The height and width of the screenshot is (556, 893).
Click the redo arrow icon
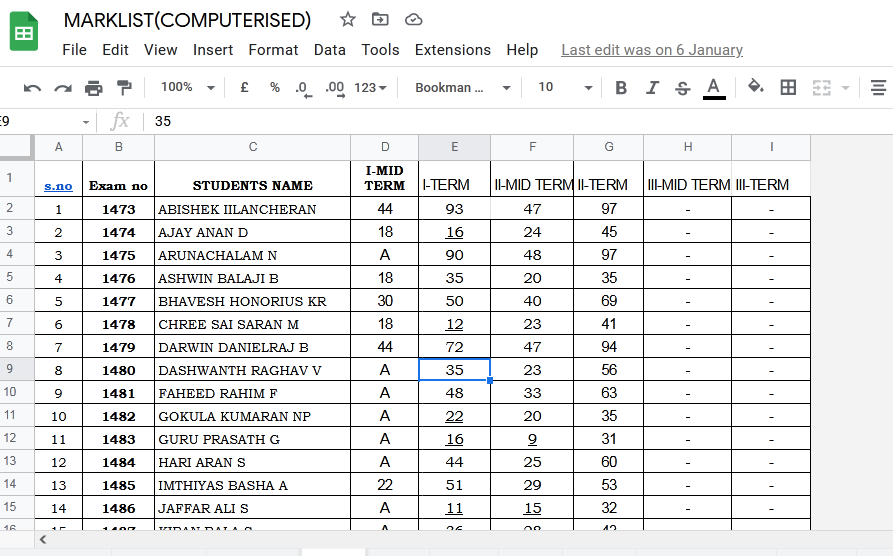pyautogui.click(x=63, y=88)
